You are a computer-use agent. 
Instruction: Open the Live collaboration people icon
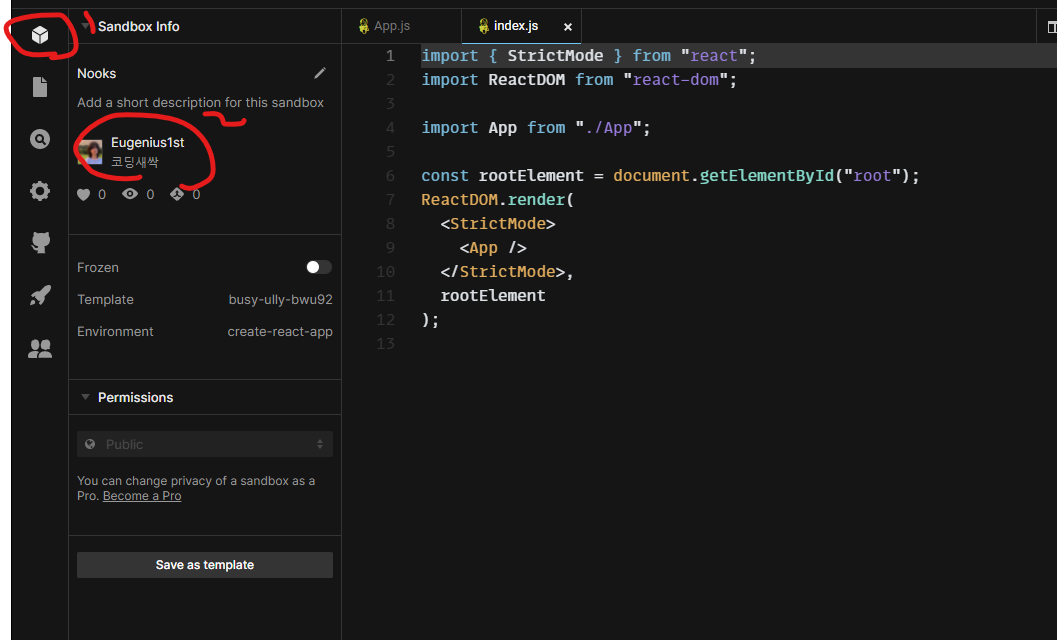click(40, 348)
